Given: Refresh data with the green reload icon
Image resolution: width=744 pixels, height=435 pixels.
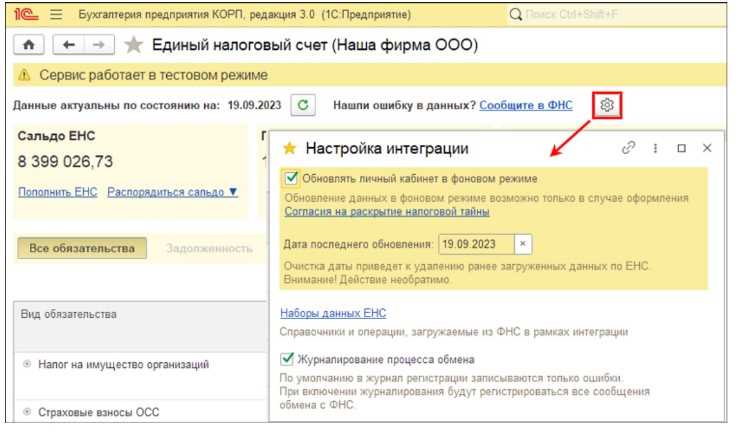Looking at the screenshot, I should tap(303, 105).
